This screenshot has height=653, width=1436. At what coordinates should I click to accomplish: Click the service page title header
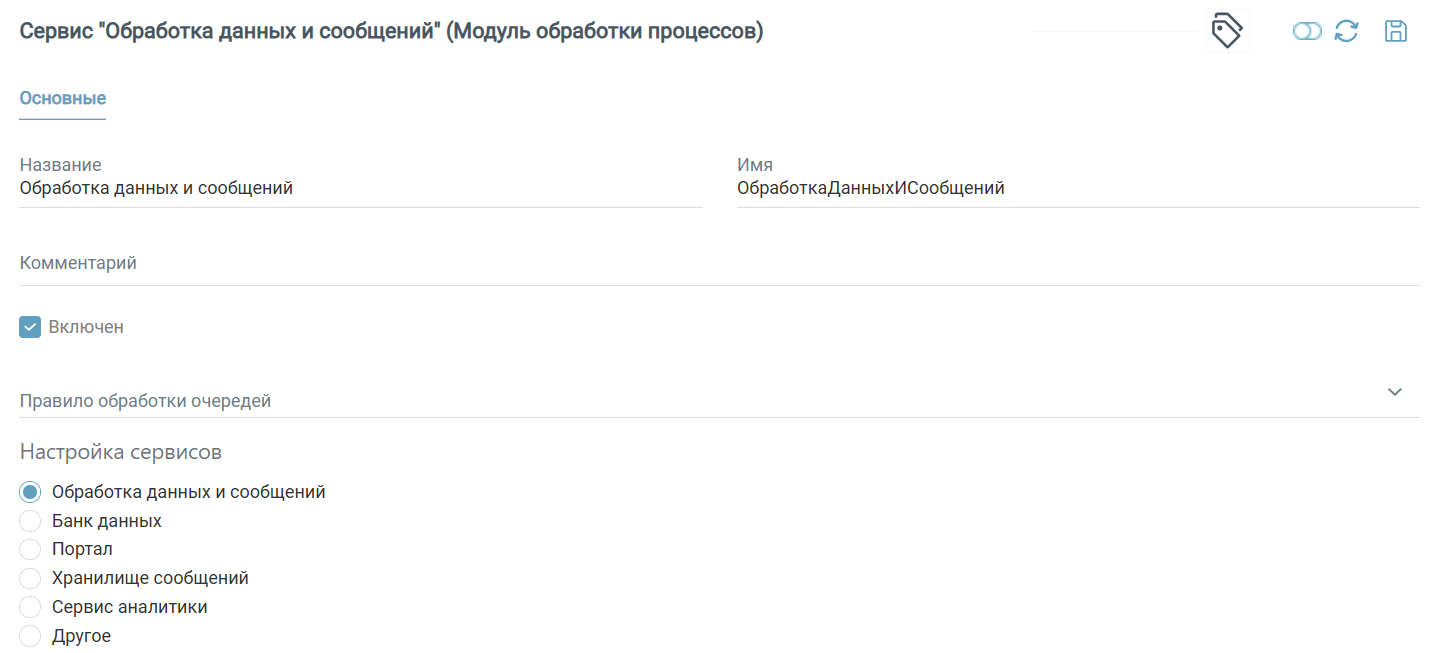click(390, 31)
